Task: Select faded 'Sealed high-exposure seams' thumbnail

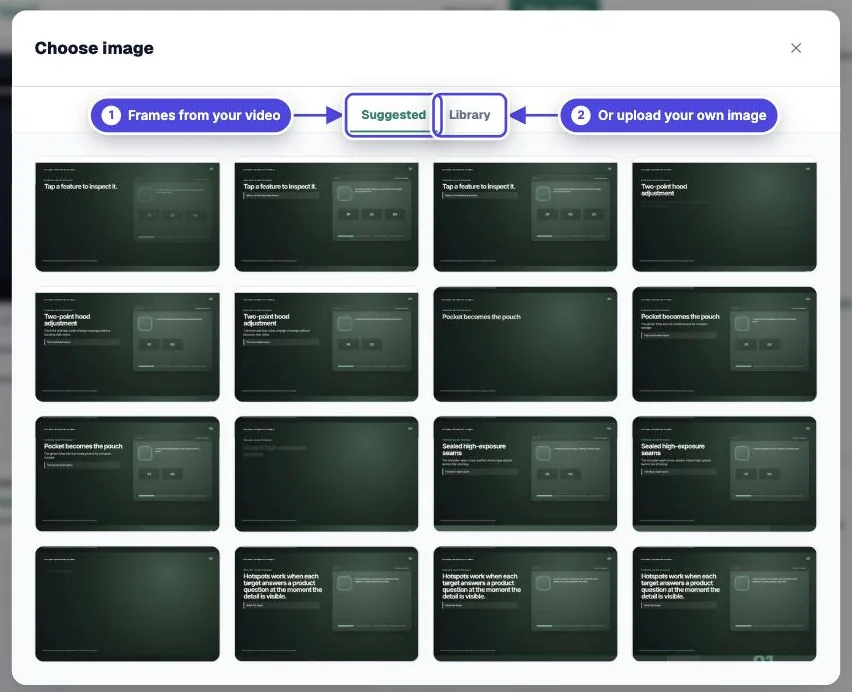Action: (326, 474)
